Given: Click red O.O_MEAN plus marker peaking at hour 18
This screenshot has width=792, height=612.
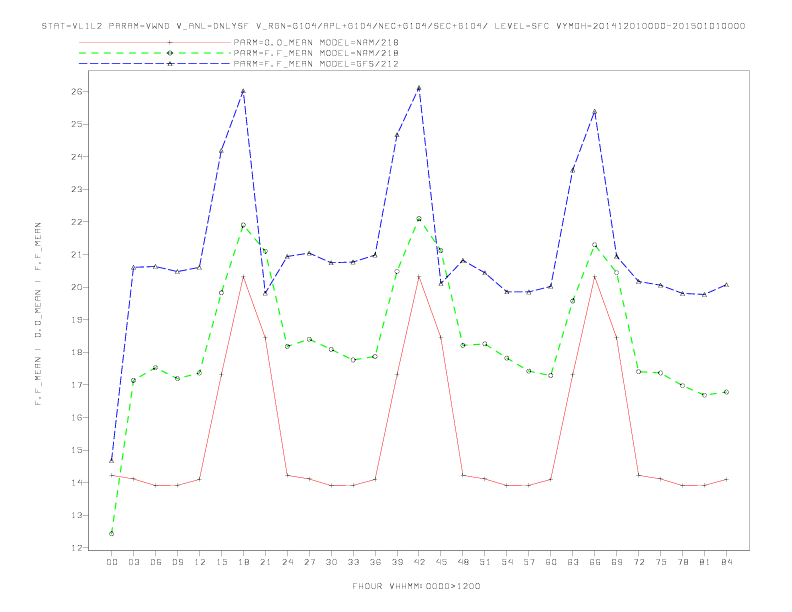Looking at the screenshot, I should point(243,277).
